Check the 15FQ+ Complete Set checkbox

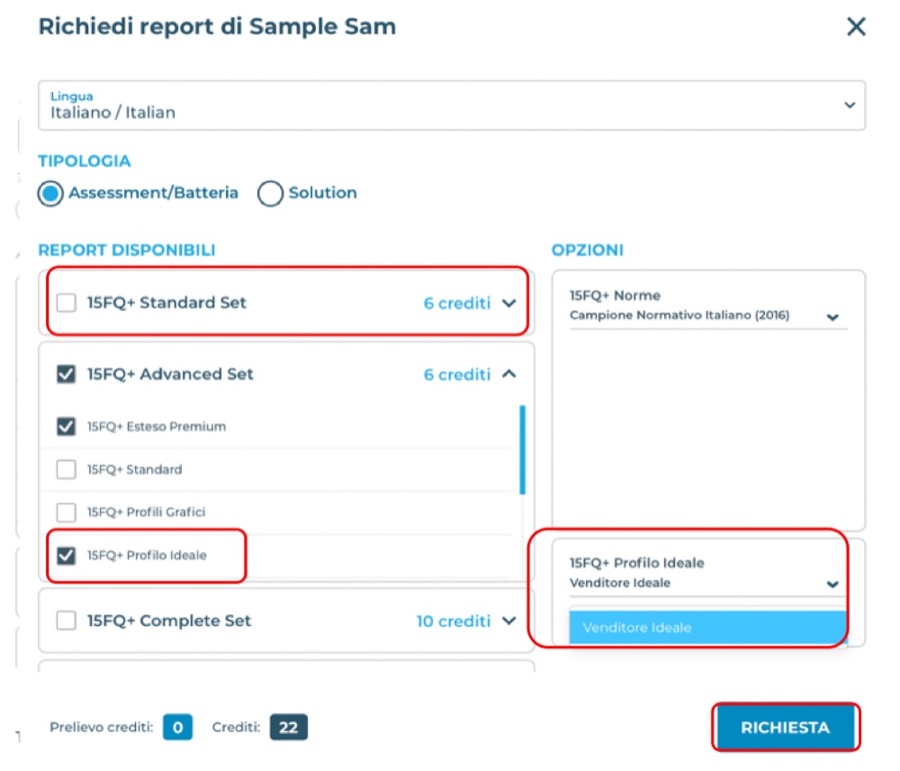click(67, 621)
